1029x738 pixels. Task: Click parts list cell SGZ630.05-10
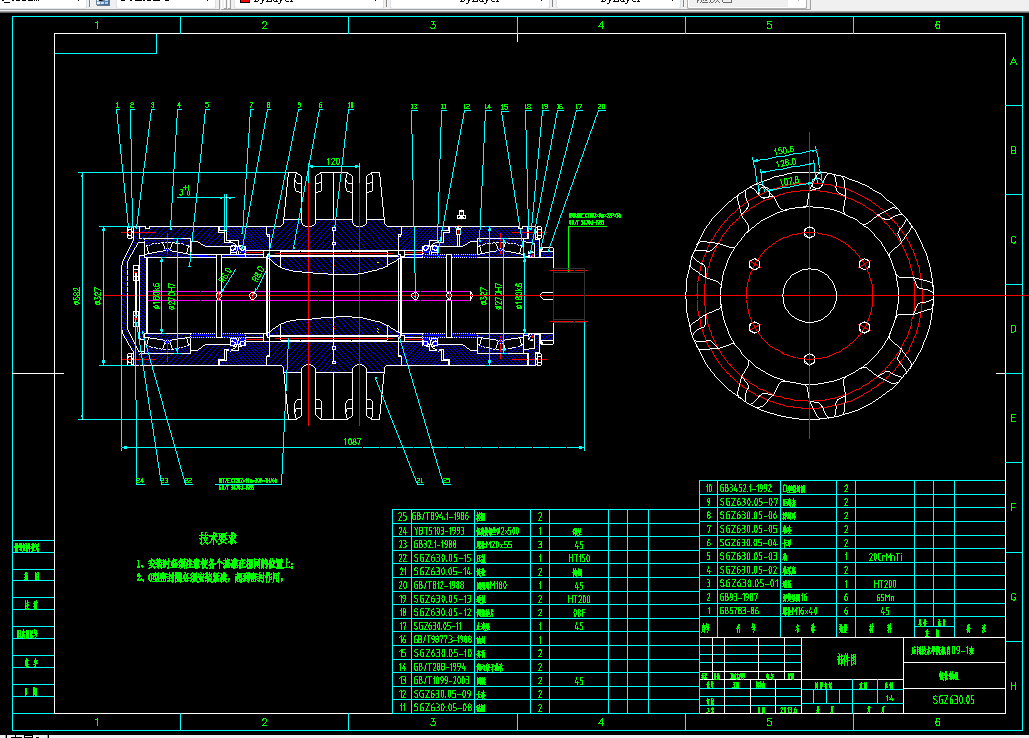(x=442, y=653)
